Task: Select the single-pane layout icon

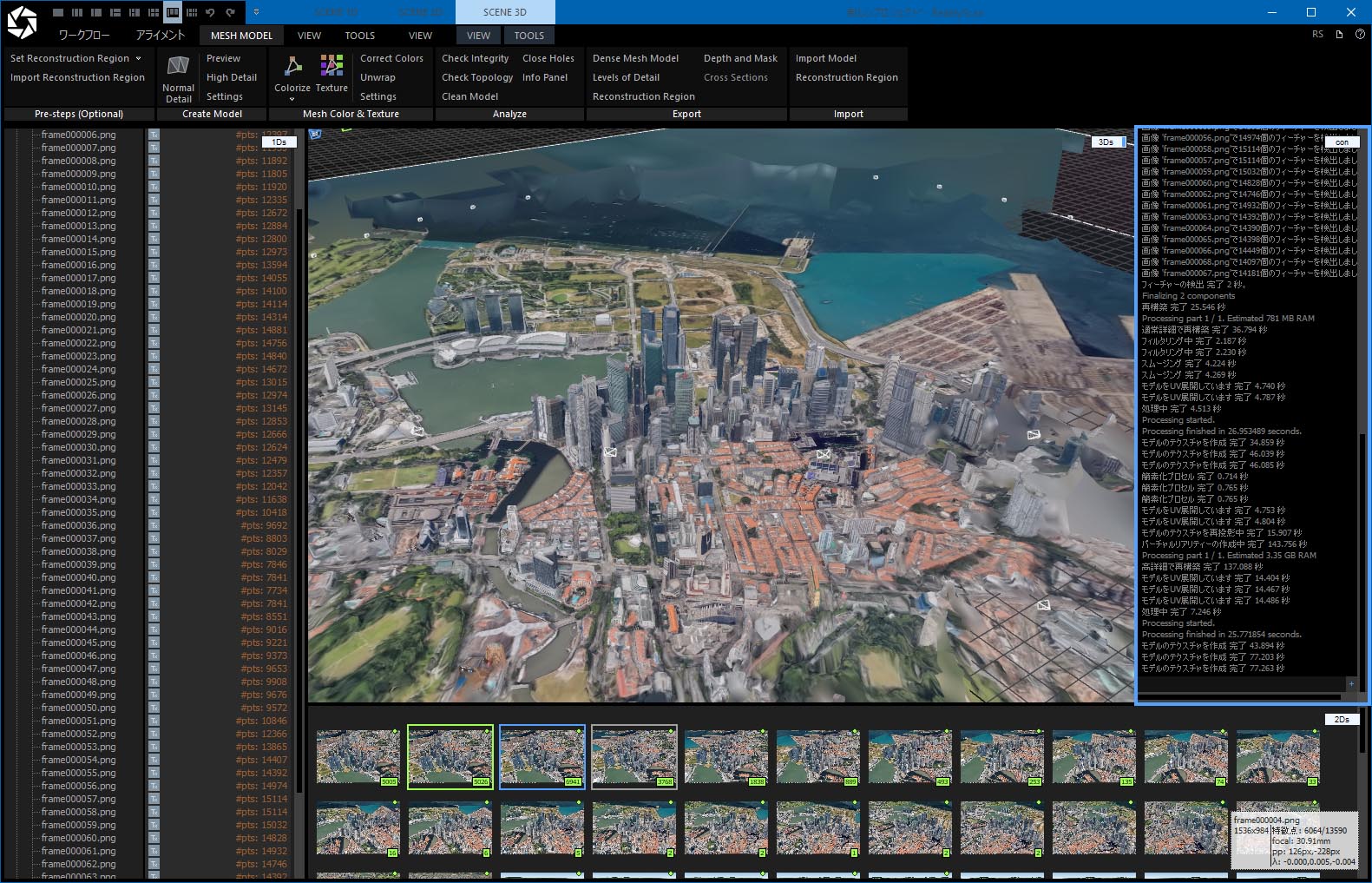Action: [x=58, y=12]
